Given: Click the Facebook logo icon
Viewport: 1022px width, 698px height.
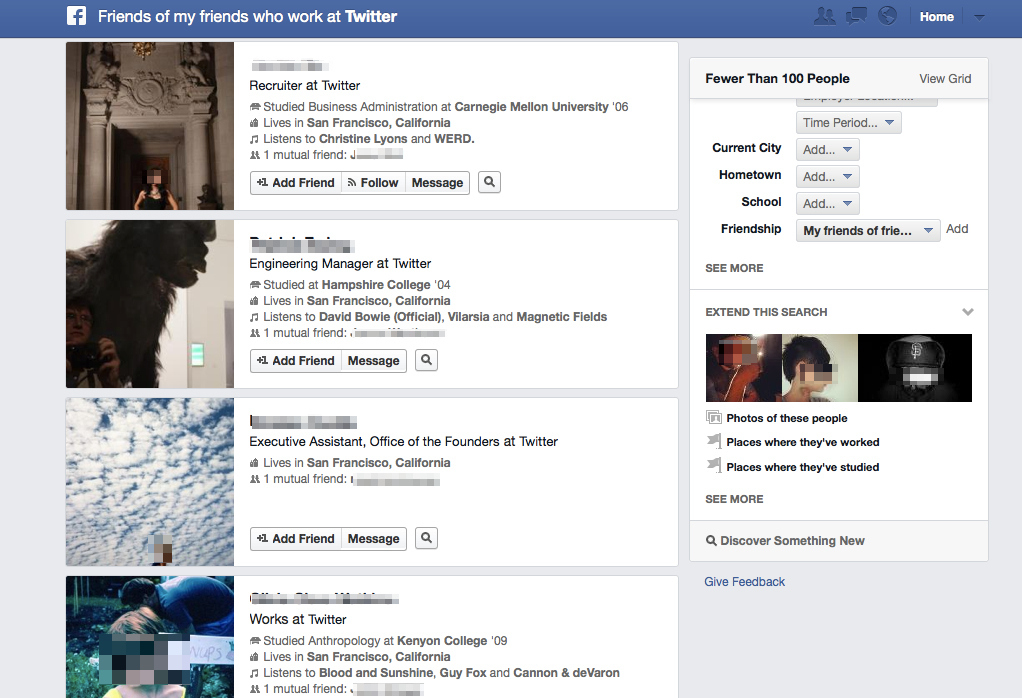Looking at the screenshot, I should 76,16.
